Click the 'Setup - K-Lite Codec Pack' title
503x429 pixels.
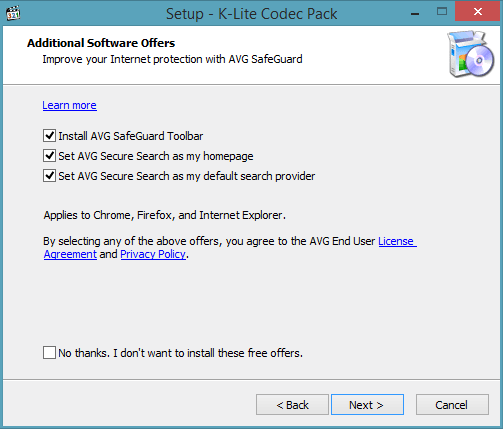click(252, 14)
